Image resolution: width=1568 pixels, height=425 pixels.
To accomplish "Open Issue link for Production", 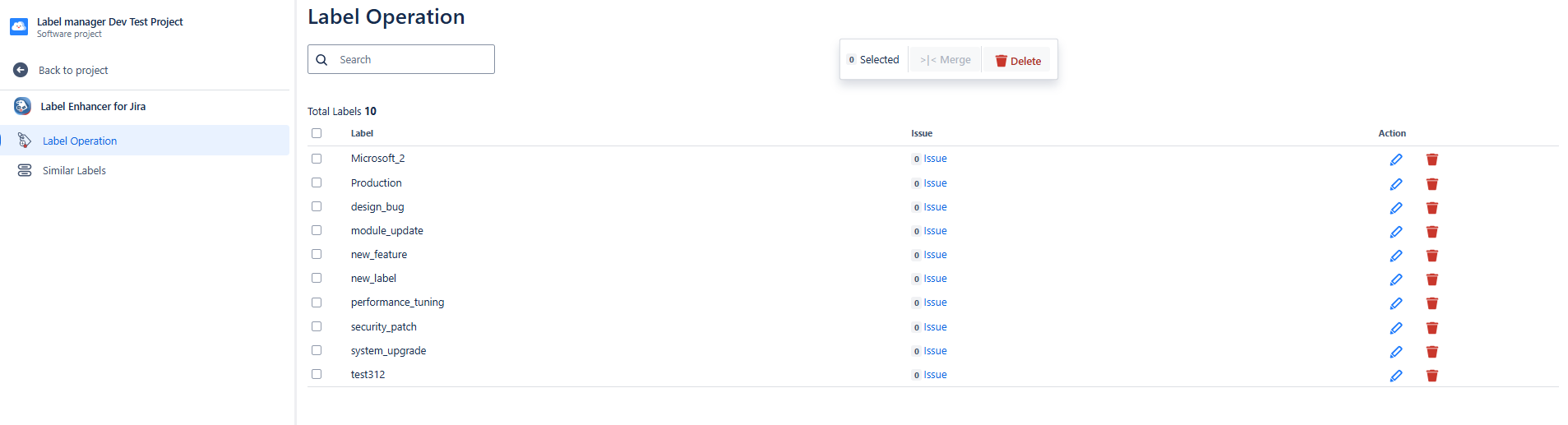I will (935, 183).
